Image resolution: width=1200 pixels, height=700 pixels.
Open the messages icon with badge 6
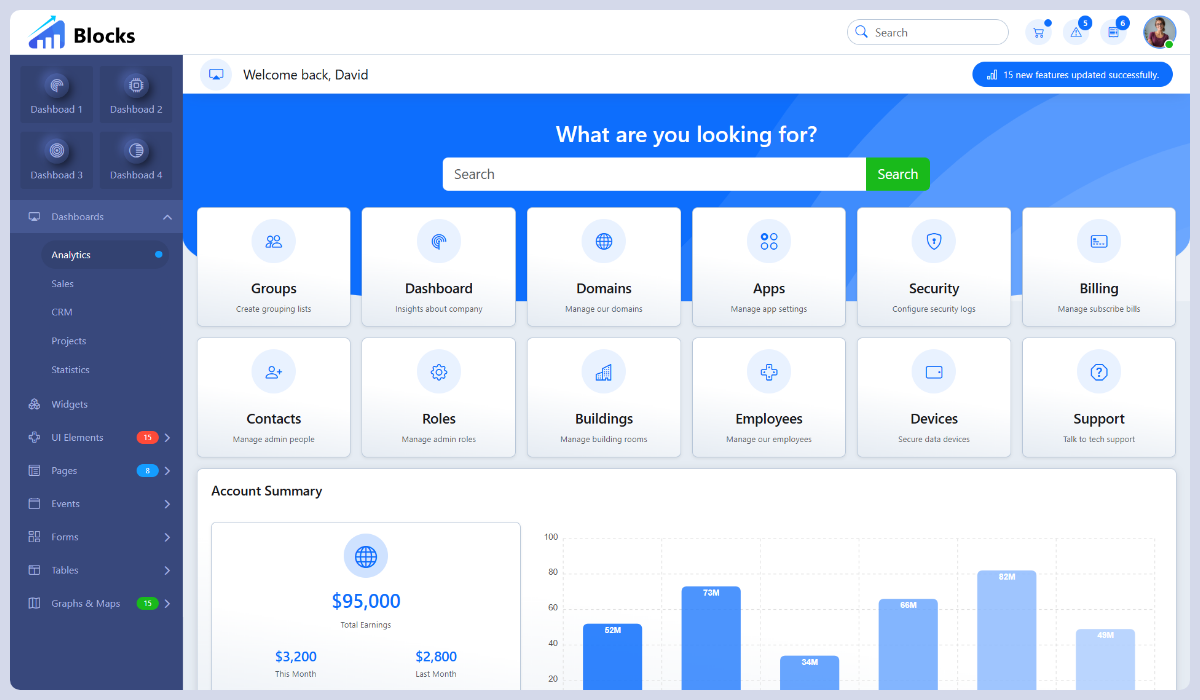(1112, 31)
